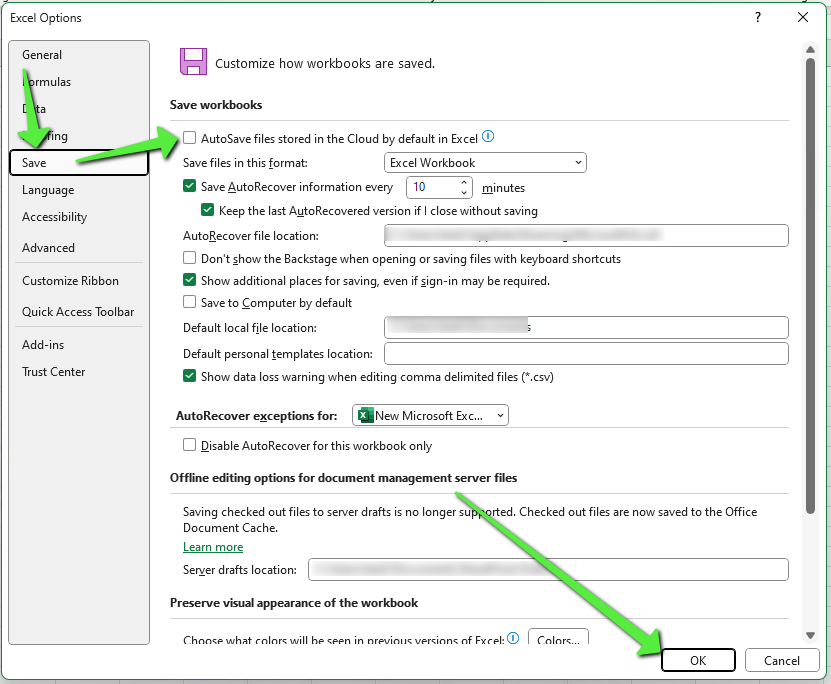
Task: Increase AutoRecover minutes with up arrow
Action: click(464, 182)
